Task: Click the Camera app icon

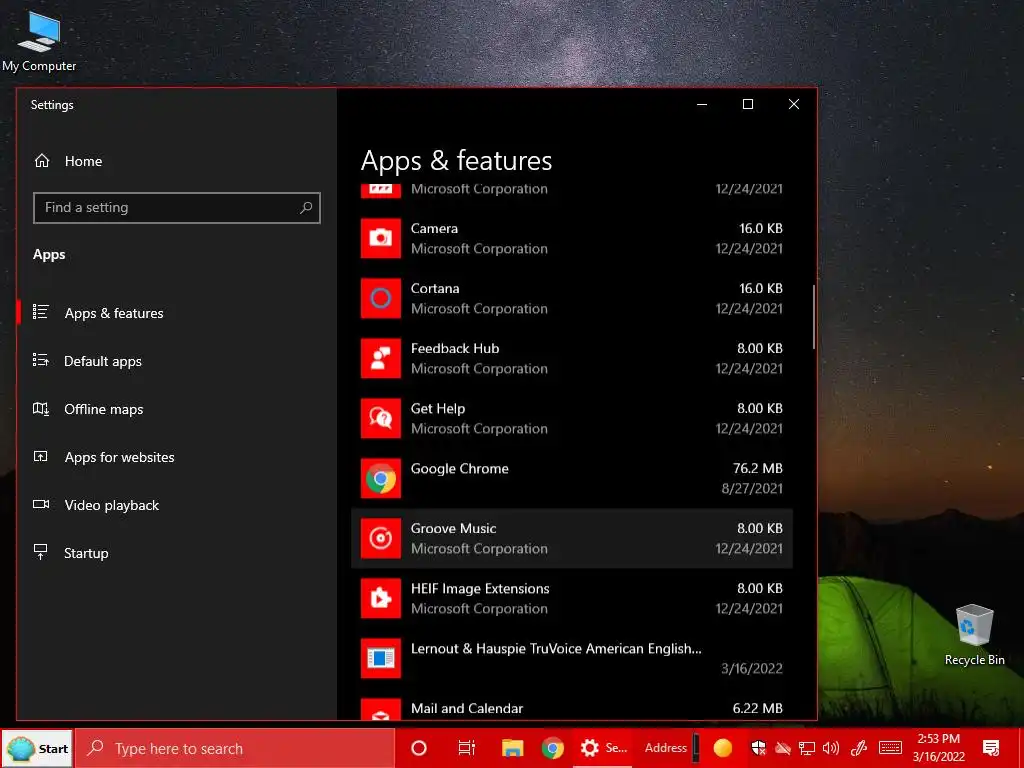Action: click(x=381, y=238)
